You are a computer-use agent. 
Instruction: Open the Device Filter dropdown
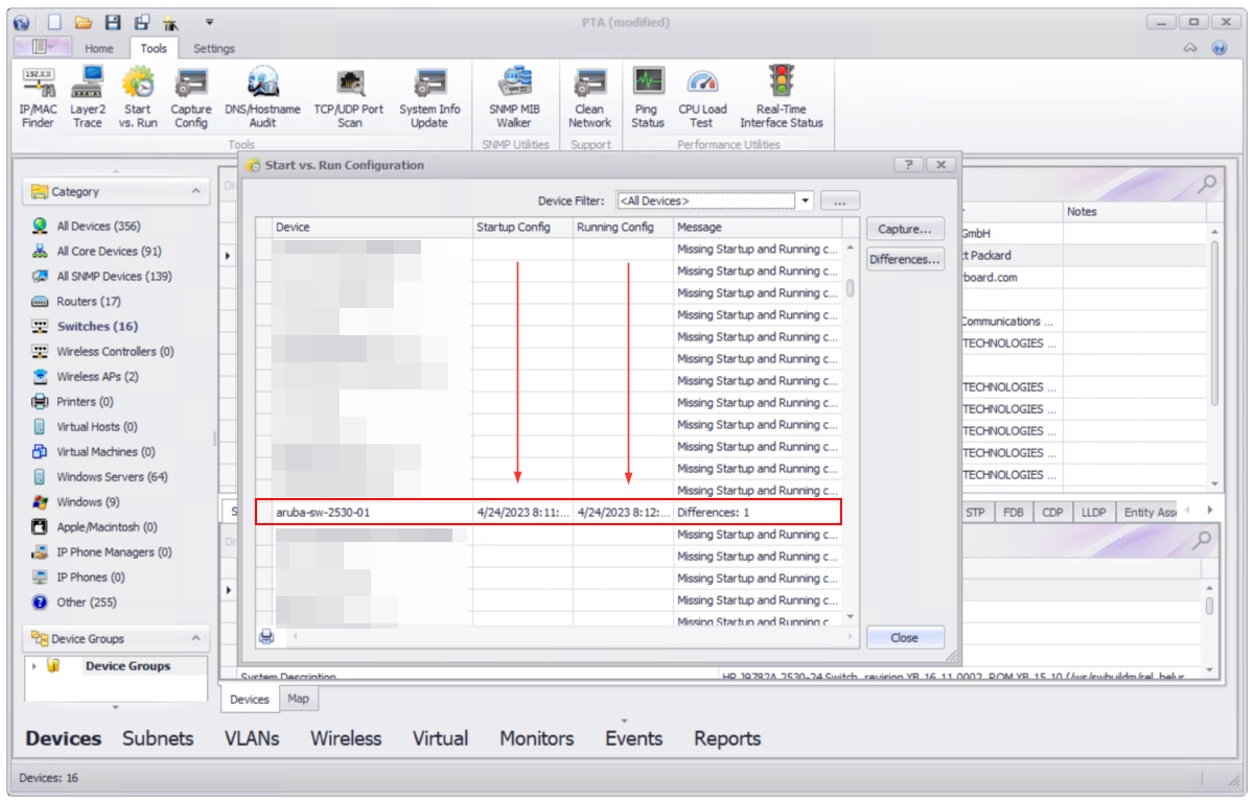click(804, 200)
